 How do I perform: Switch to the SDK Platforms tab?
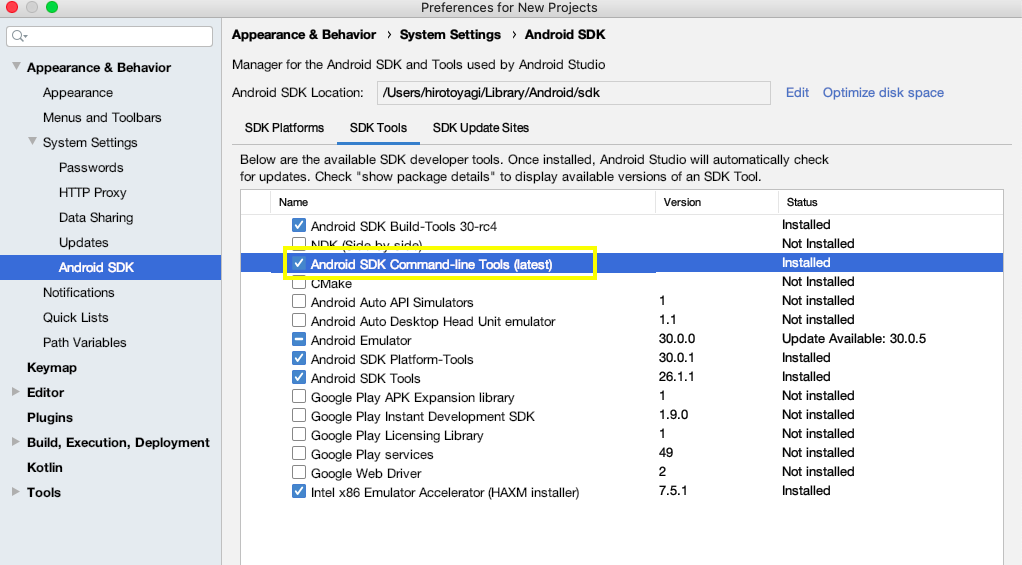pos(284,128)
